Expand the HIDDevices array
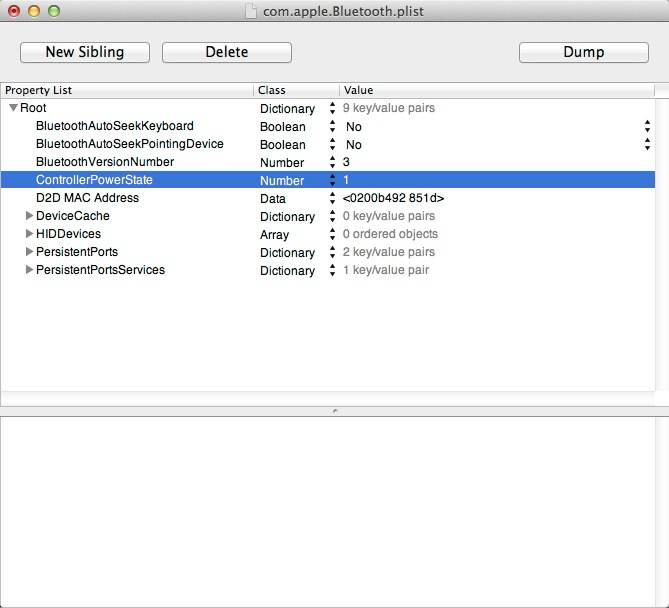 (x=29, y=234)
